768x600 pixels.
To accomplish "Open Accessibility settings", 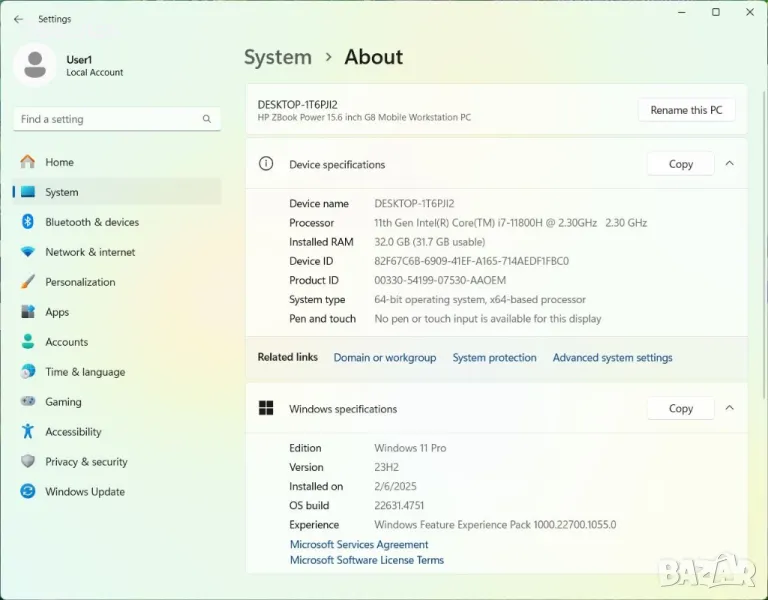I will point(73,432).
